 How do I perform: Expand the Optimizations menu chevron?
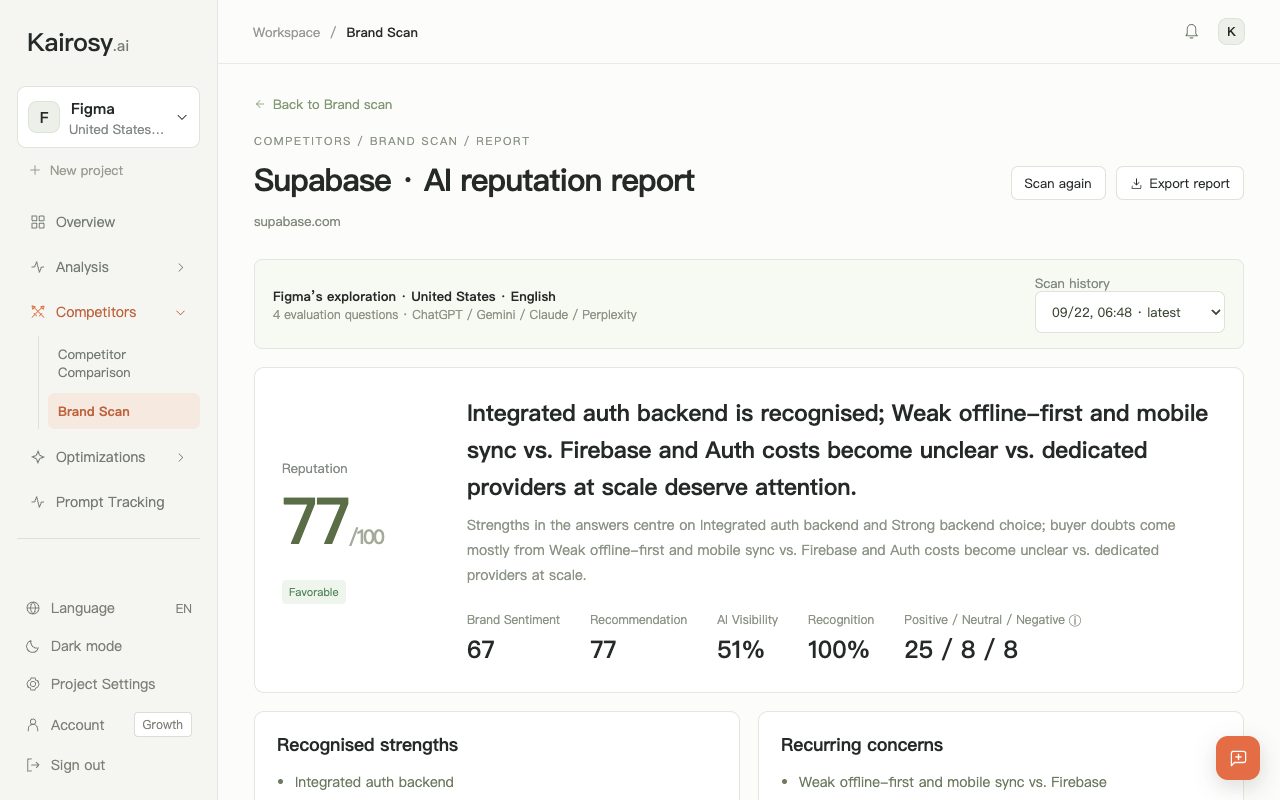point(181,457)
